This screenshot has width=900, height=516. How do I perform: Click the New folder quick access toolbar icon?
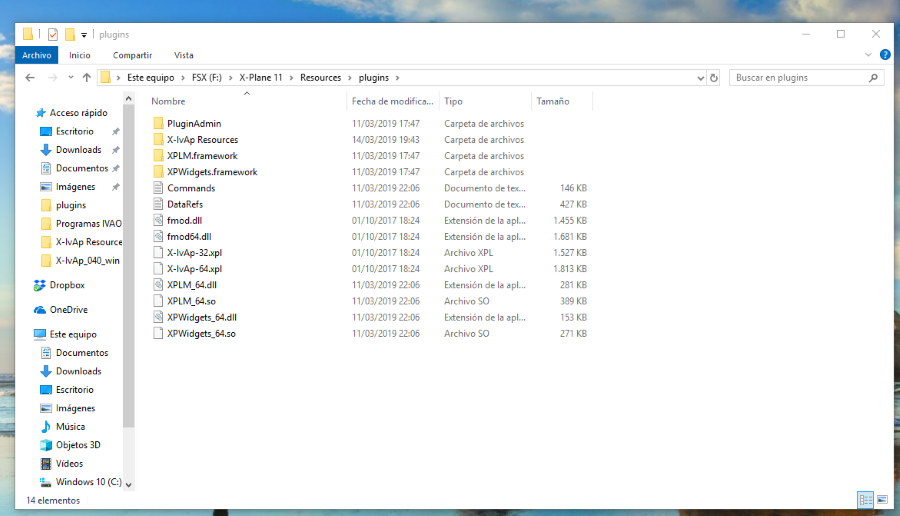coord(69,34)
